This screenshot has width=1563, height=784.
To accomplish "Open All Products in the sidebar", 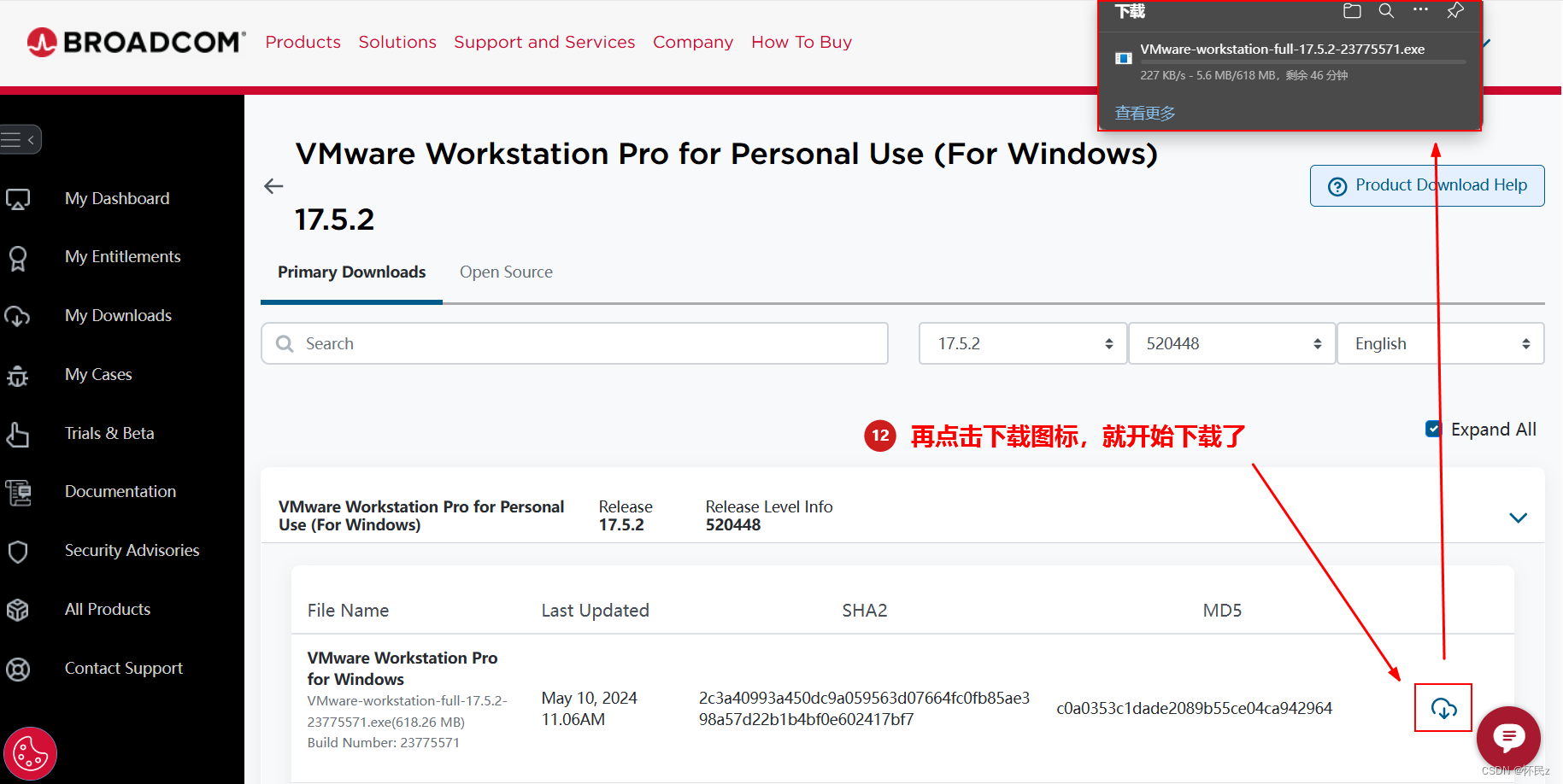I will (108, 609).
